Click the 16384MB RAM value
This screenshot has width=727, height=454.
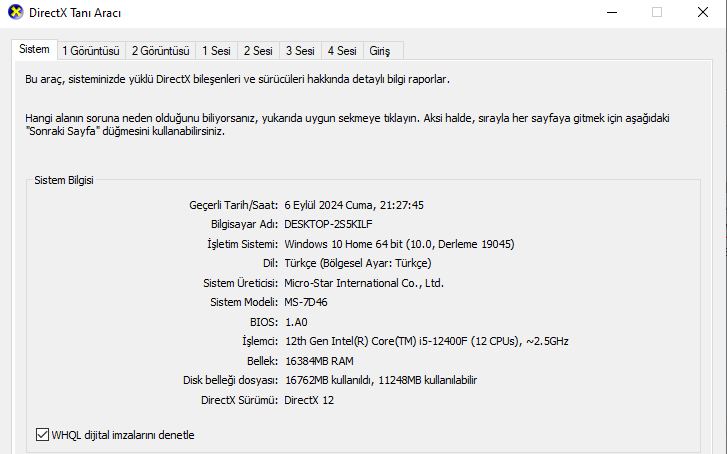point(319,361)
